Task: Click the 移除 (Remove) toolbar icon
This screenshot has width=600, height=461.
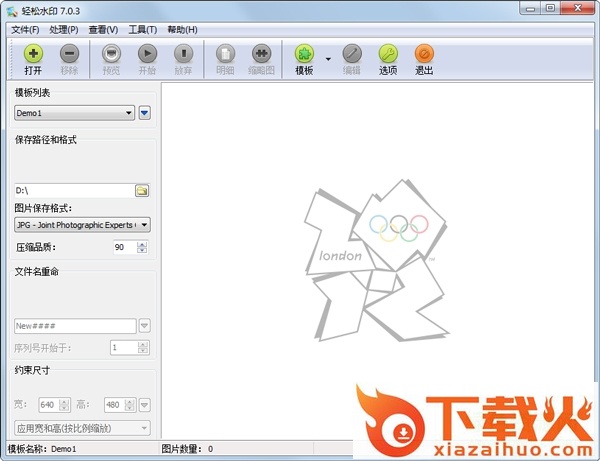Action: (69, 54)
